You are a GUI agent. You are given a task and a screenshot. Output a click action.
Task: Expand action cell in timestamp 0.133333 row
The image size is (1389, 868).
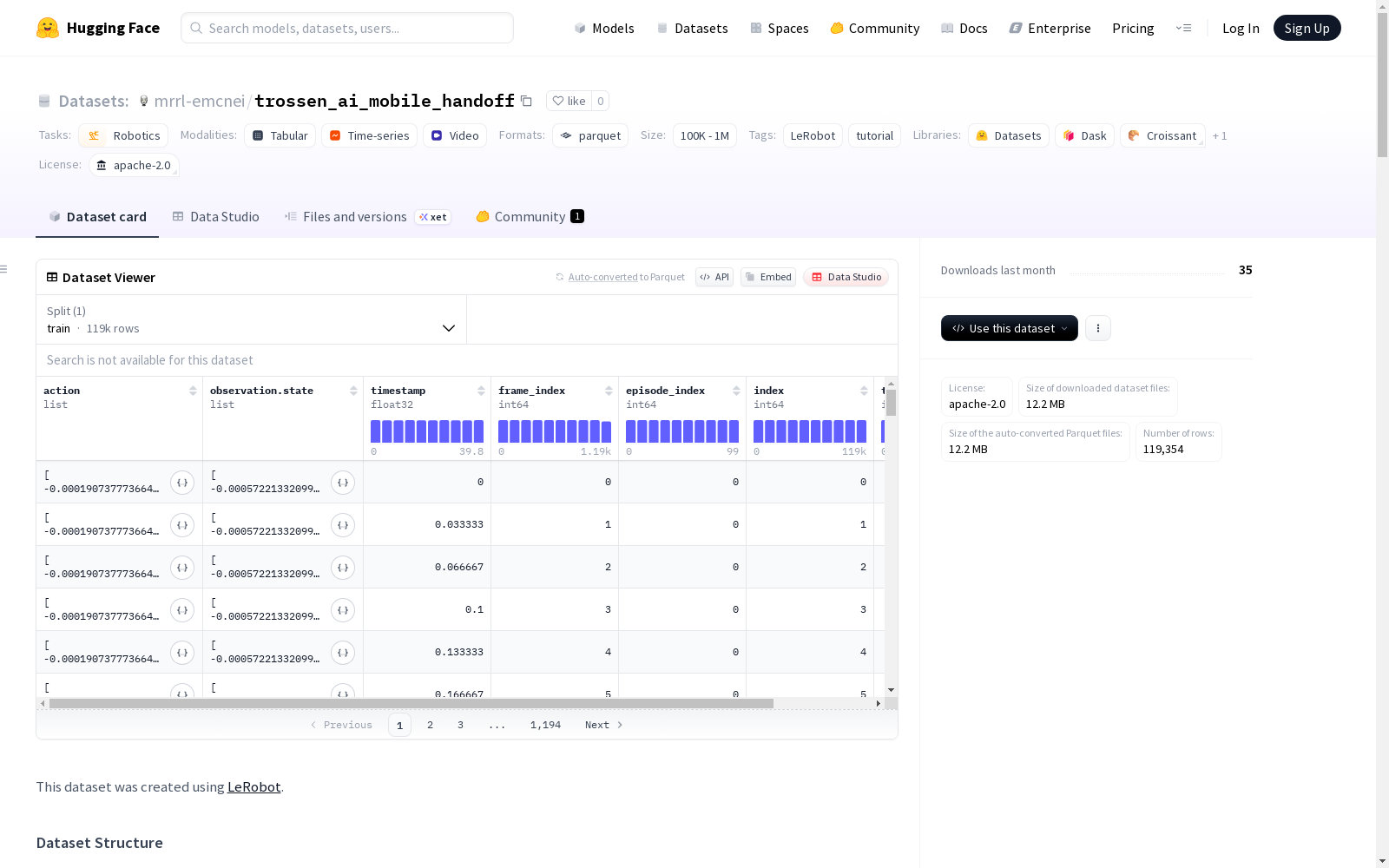182,653
